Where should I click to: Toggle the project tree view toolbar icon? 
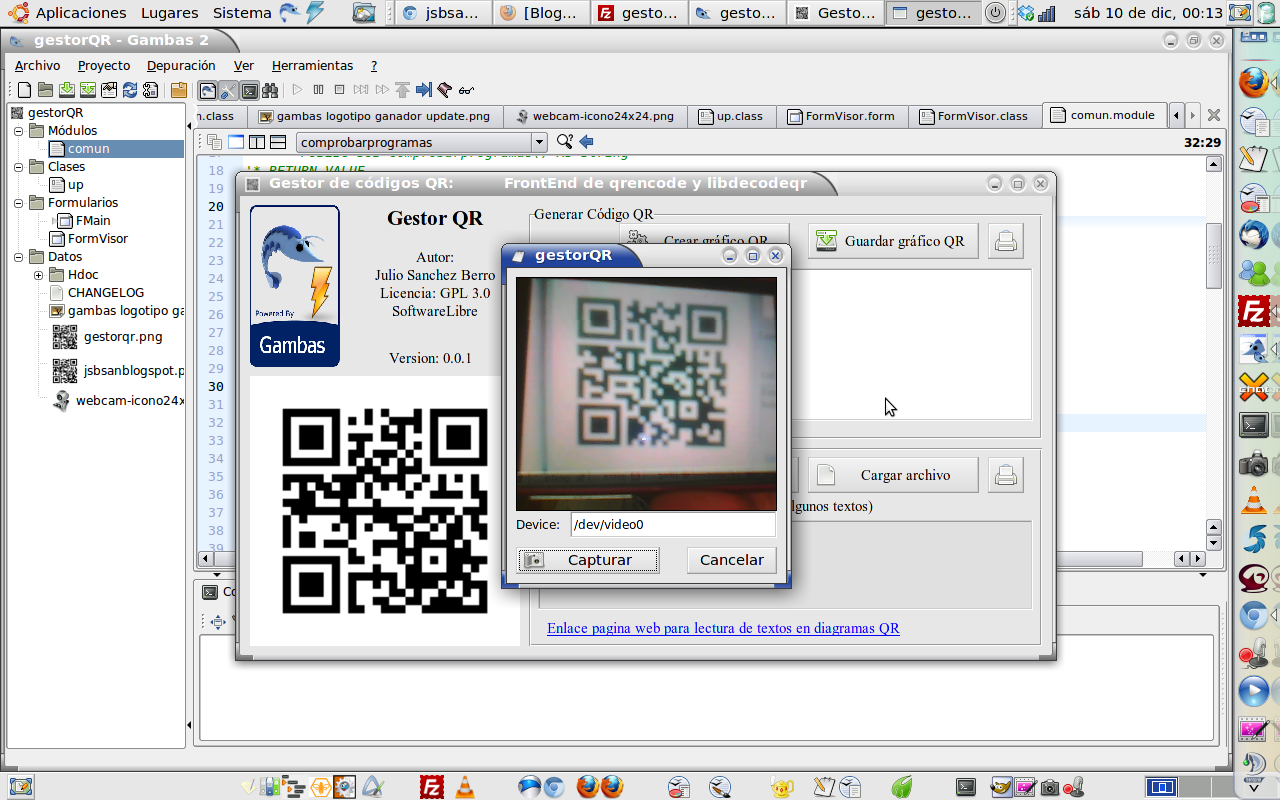pos(207,90)
